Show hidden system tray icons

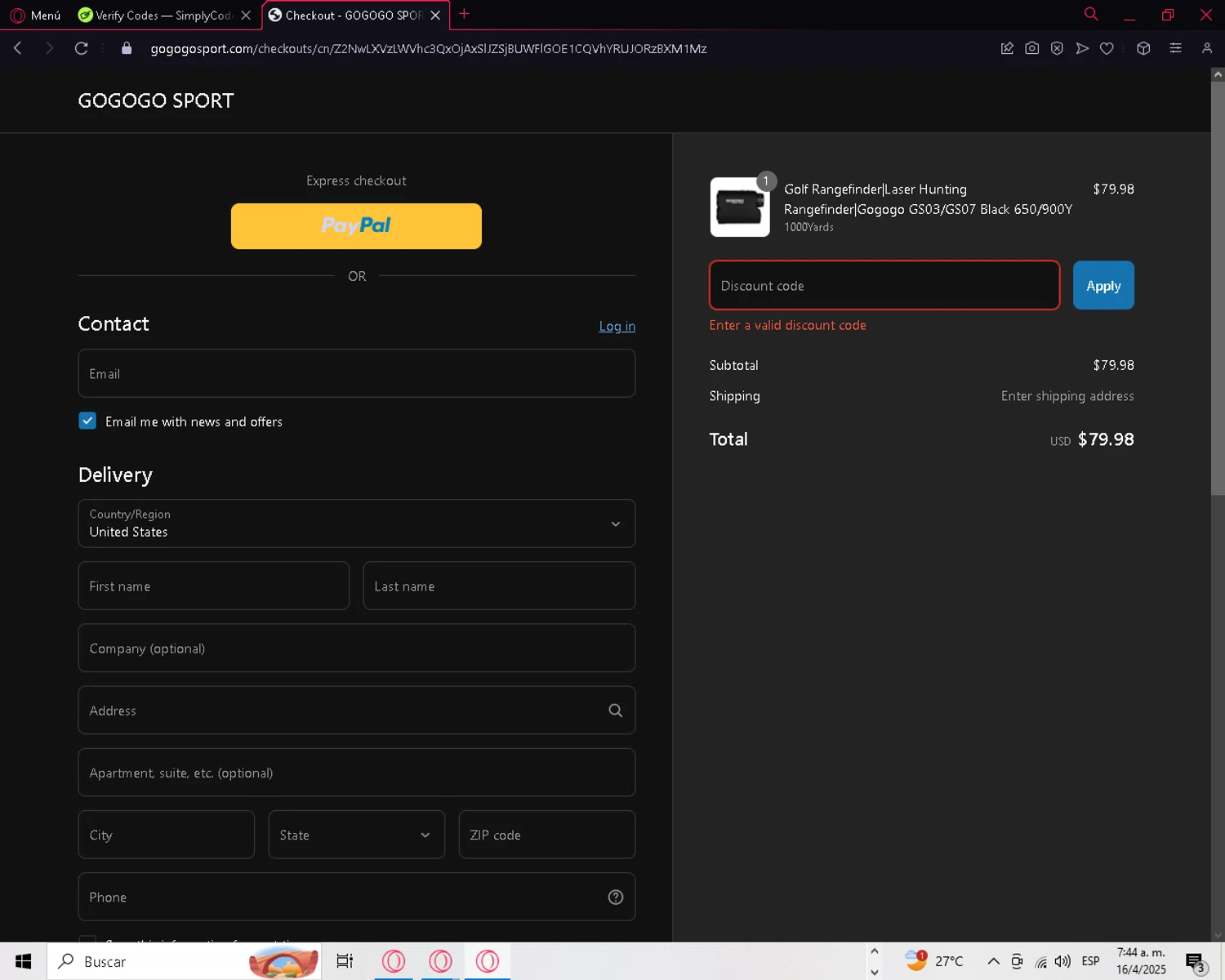[x=993, y=960]
